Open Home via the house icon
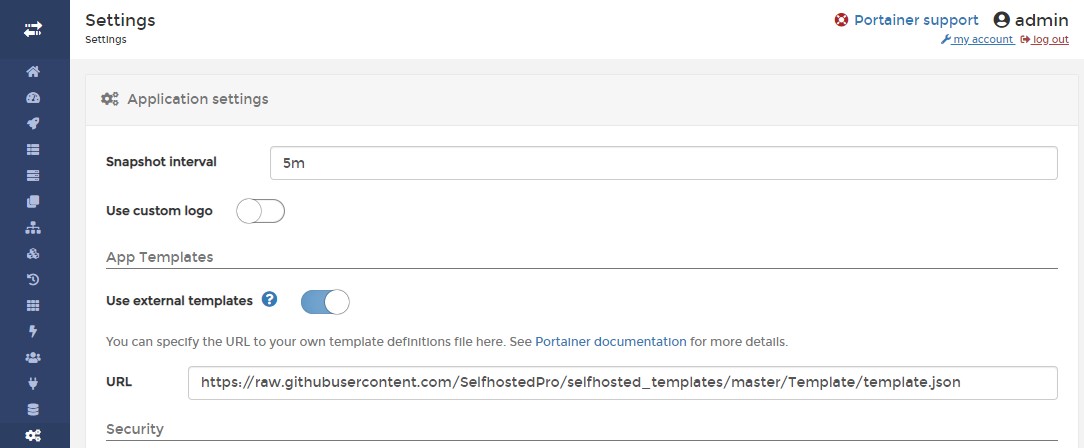Viewport: 1084px width, 448px height. 33,72
